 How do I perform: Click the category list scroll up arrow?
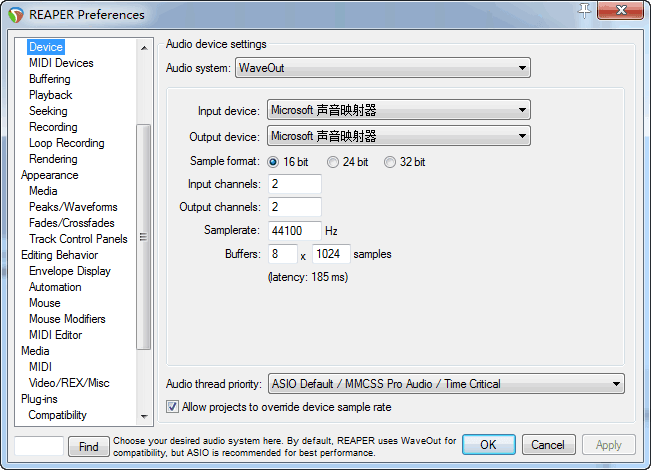point(144,48)
